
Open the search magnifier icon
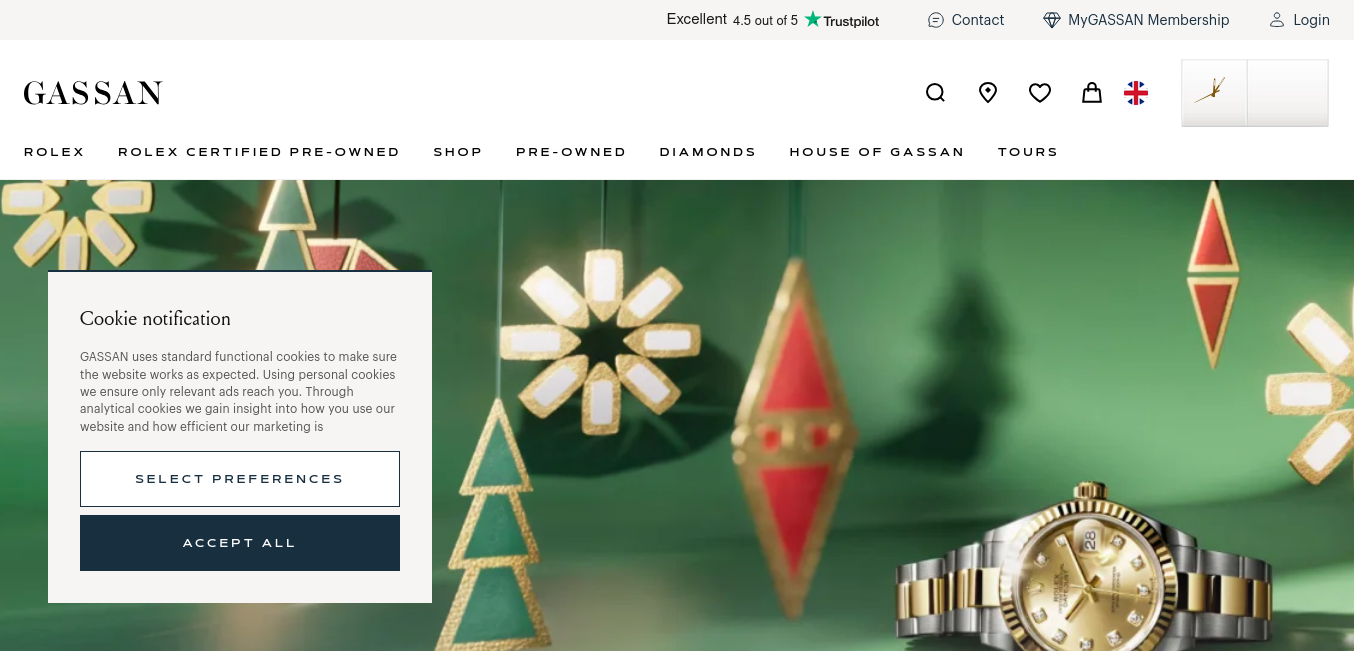pyautogui.click(x=935, y=93)
